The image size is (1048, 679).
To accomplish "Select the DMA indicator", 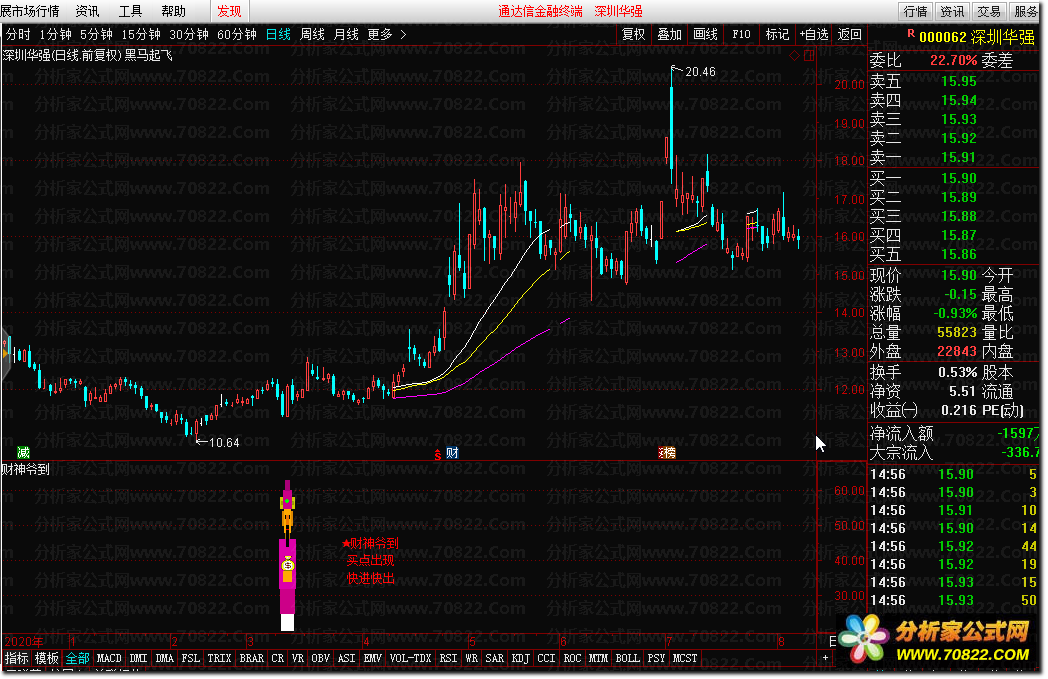I will tap(164, 658).
